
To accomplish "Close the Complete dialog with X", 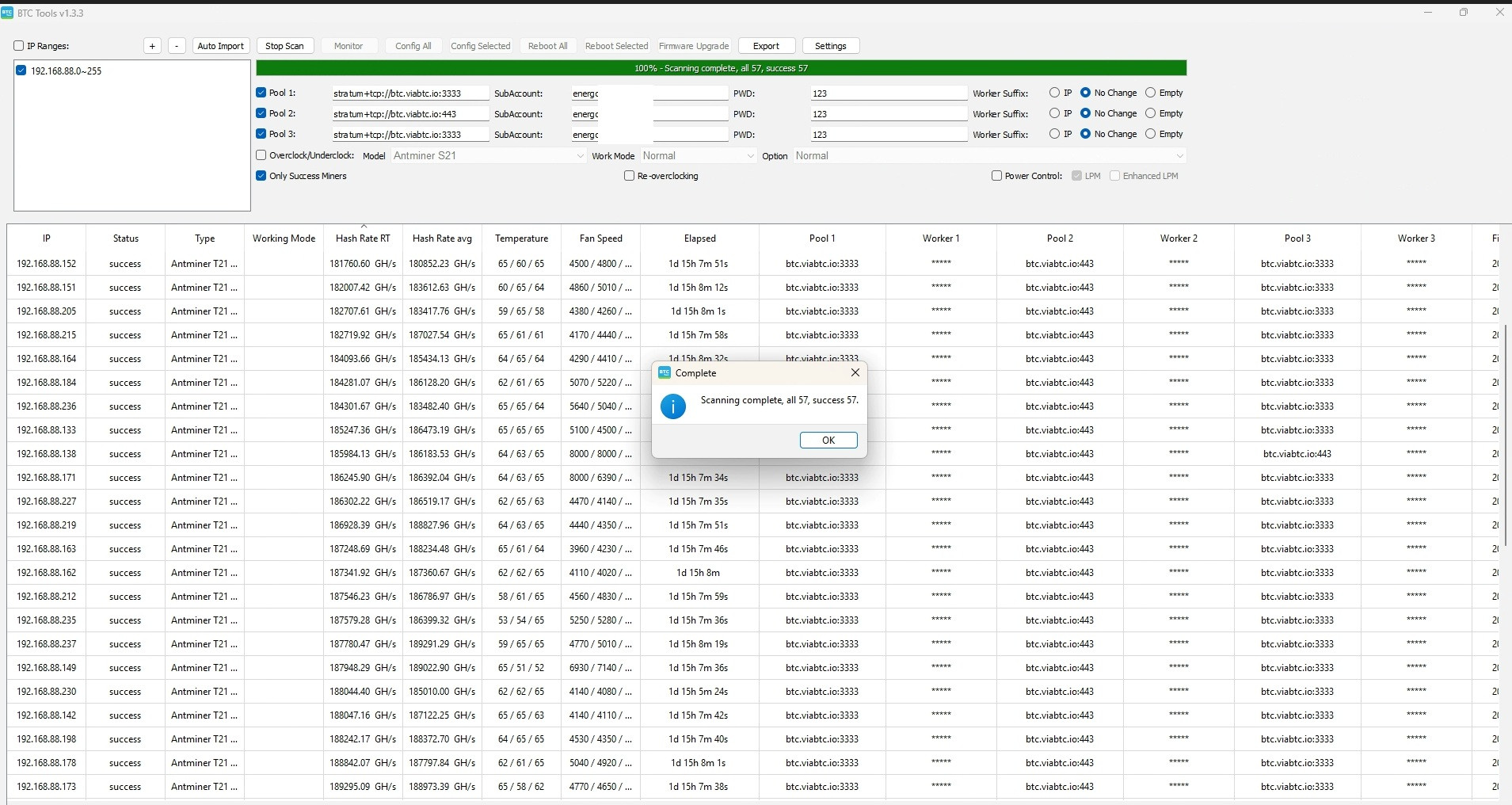I will coord(855,372).
